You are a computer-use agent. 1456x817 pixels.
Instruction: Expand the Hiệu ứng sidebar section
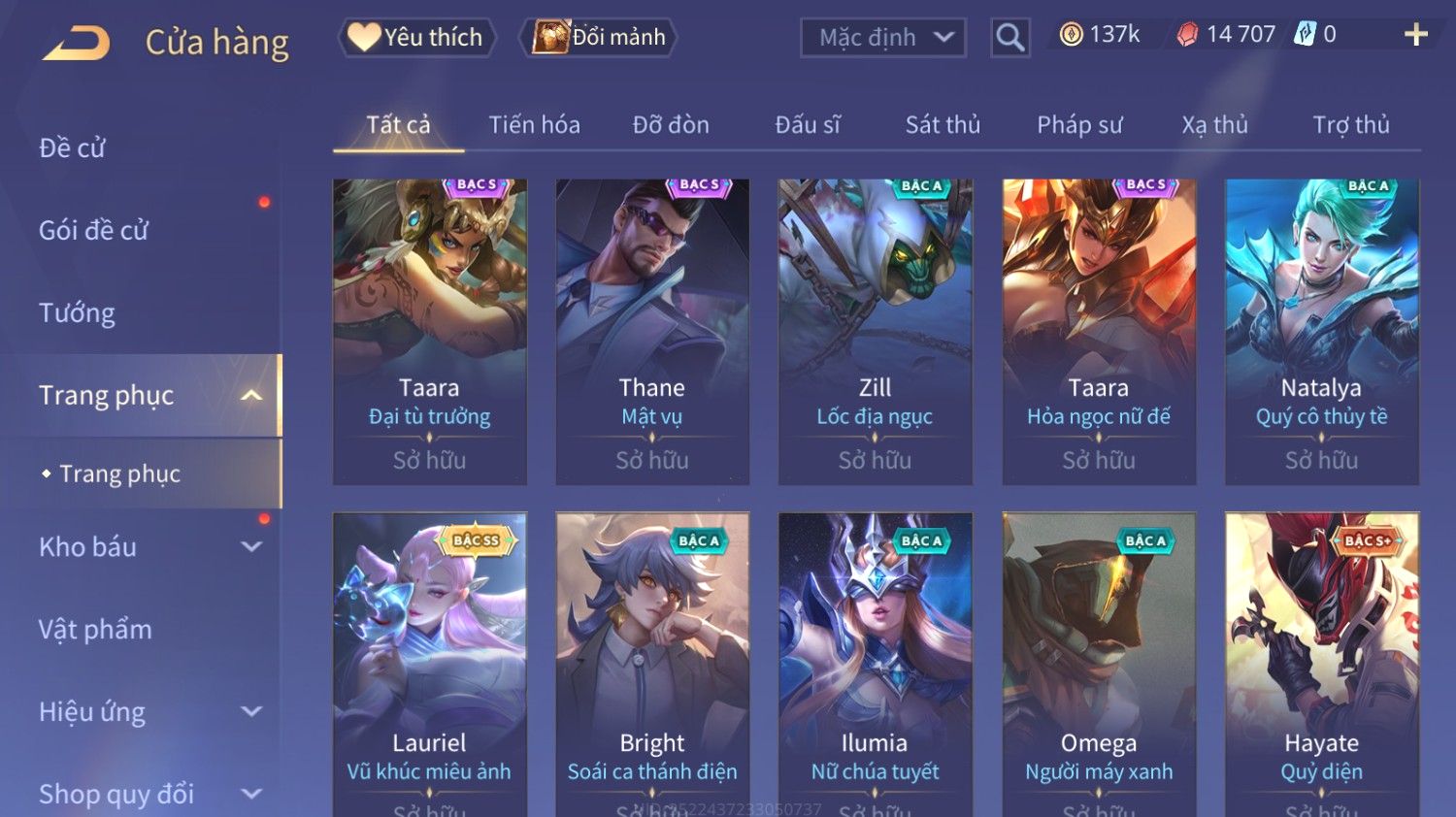(x=251, y=711)
